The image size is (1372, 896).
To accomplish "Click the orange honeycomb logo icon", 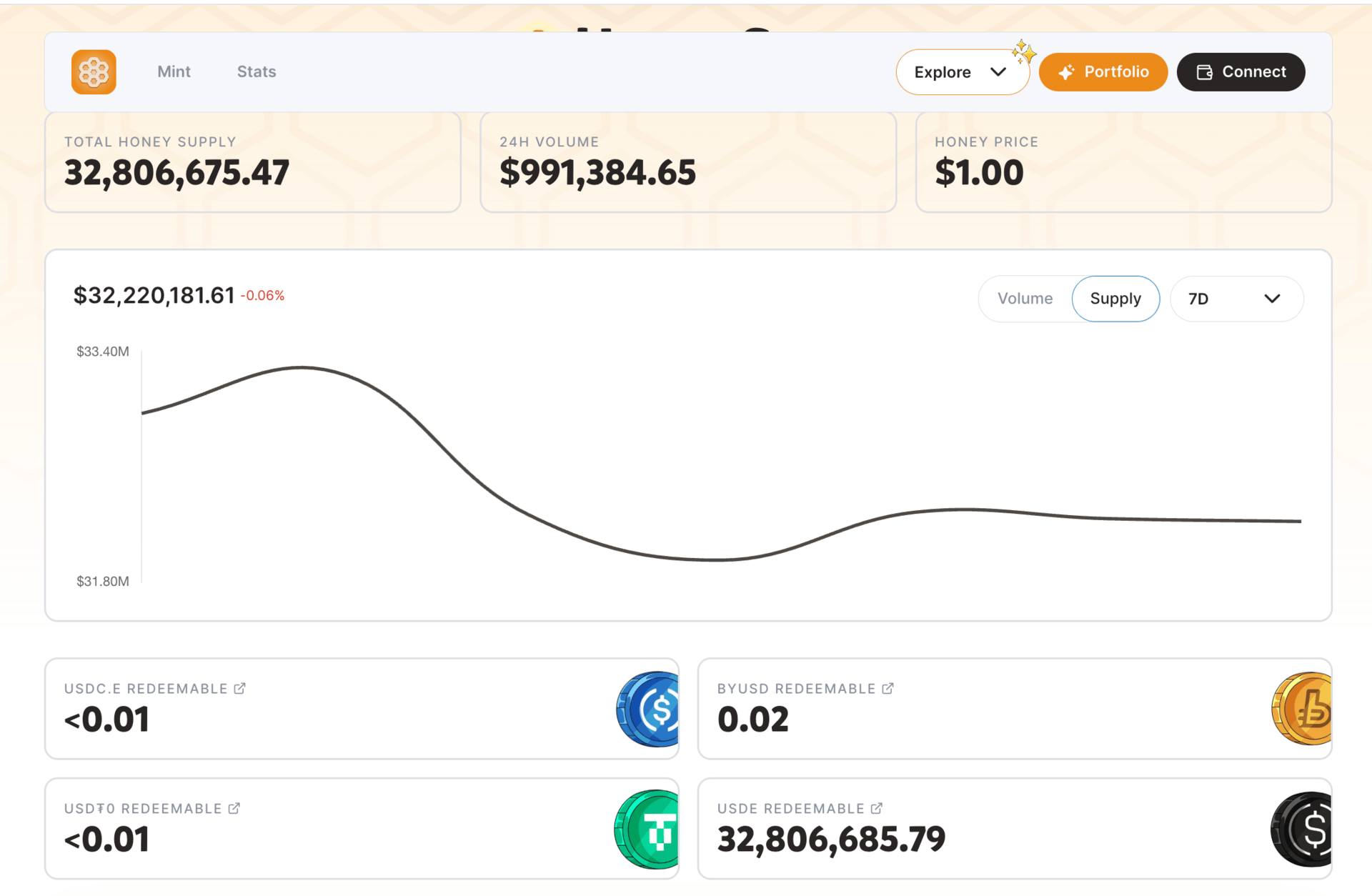I will tap(94, 72).
